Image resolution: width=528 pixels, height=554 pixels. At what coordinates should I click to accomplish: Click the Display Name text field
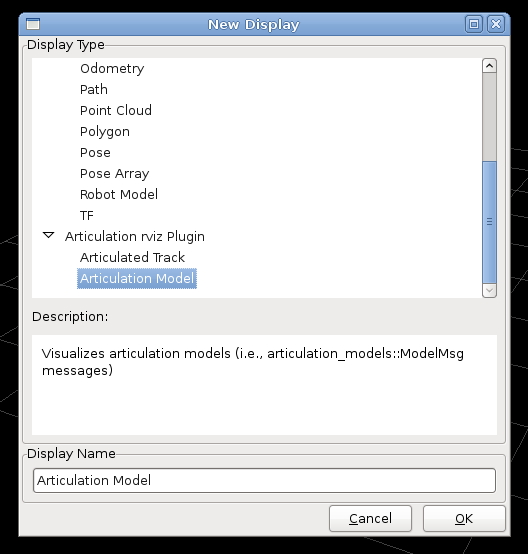pos(264,480)
